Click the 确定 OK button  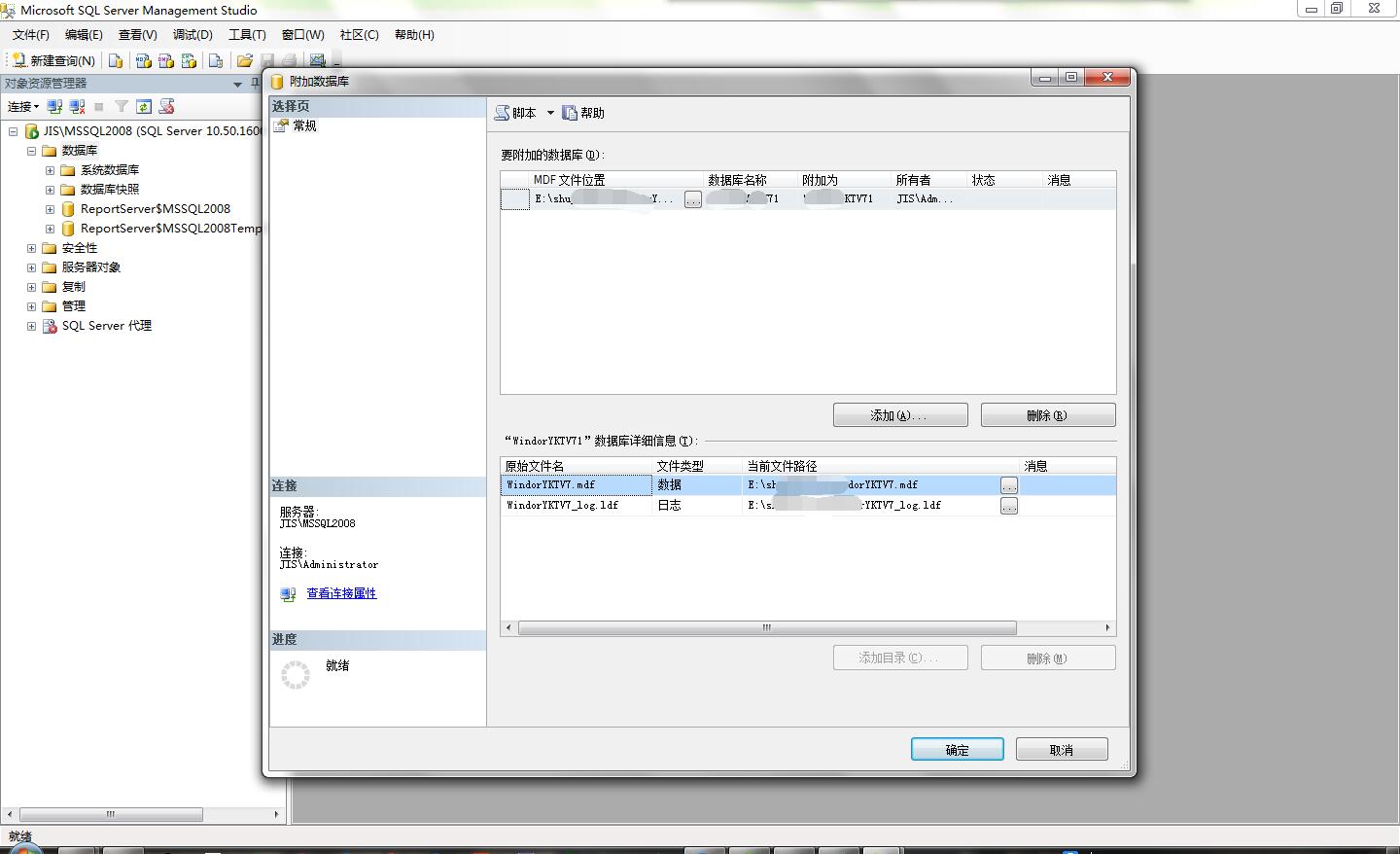pyautogui.click(x=958, y=749)
